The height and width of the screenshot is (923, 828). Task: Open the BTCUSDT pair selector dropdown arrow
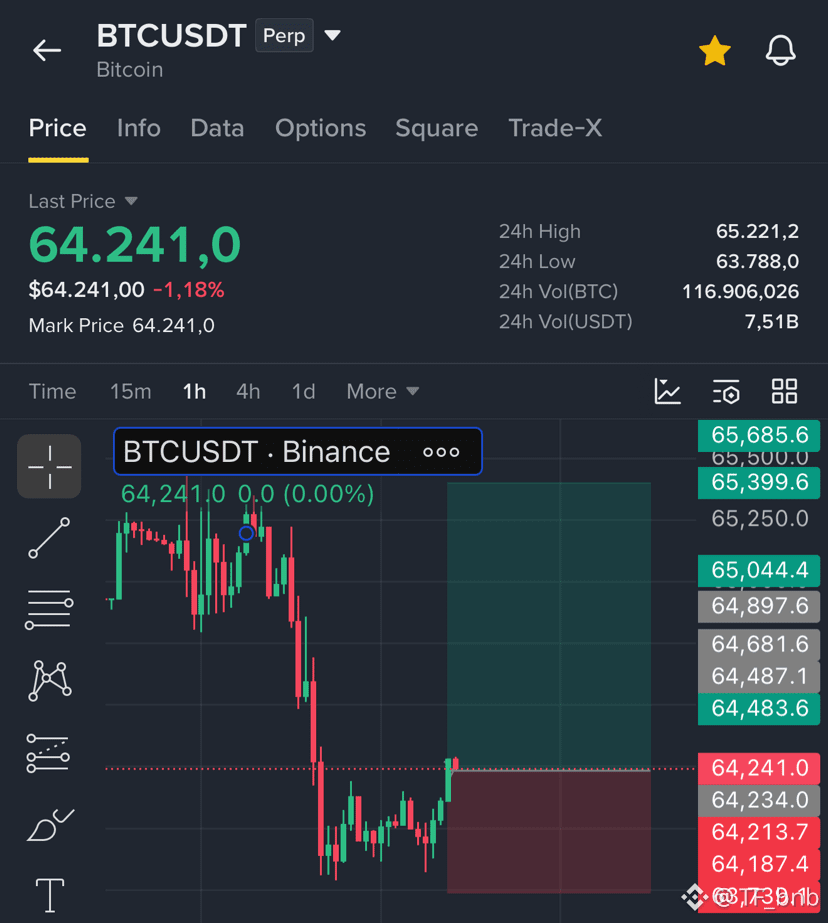point(332,35)
